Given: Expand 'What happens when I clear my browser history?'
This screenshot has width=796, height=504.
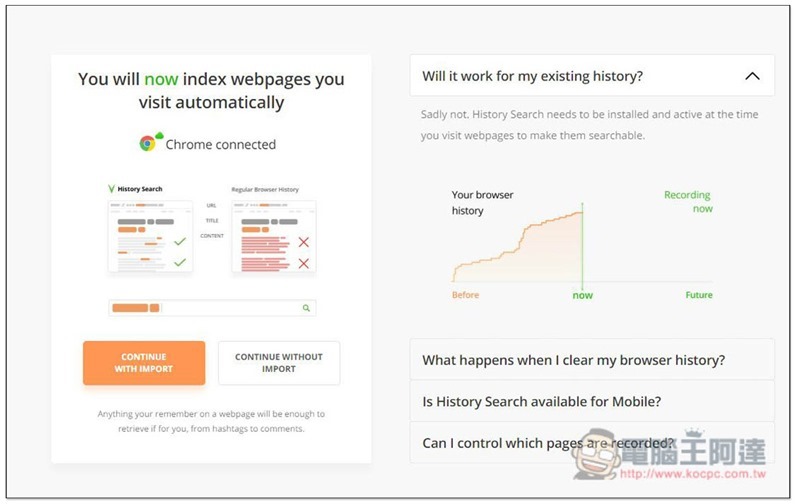Looking at the screenshot, I should pos(592,360).
